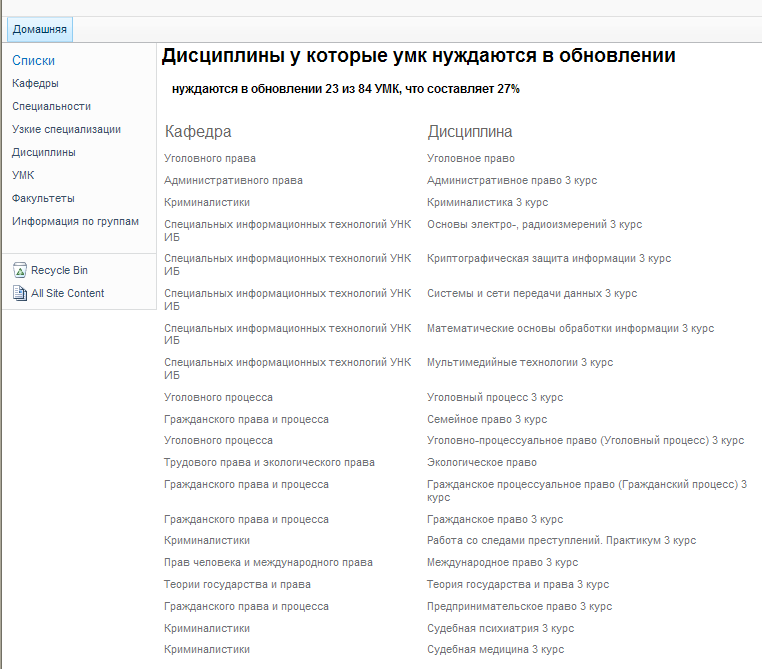The height and width of the screenshot is (669, 762).
Task: Select Работа со следами преступлений. Практикум
Action: click(561, 540)
